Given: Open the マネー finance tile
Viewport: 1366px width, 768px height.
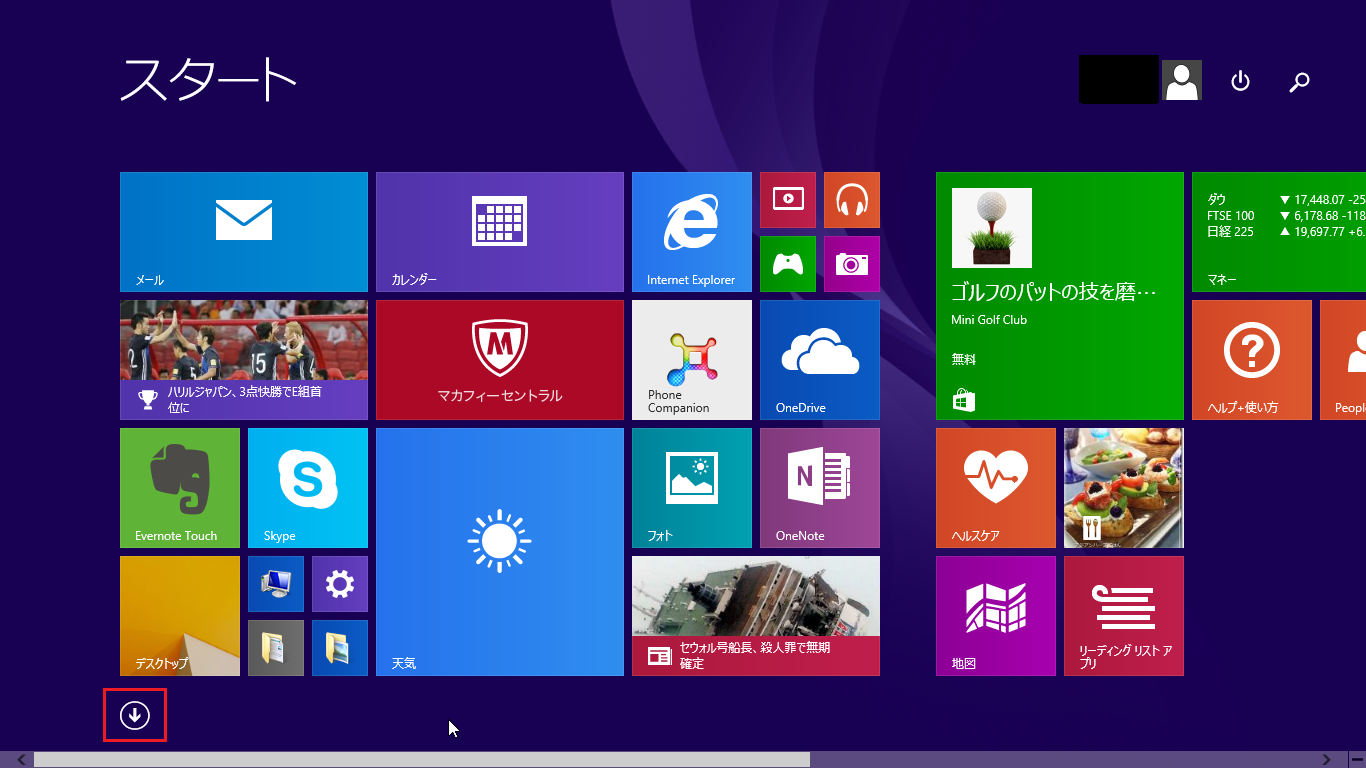Looking at the screenshot, I should [x=1279, y=232].
